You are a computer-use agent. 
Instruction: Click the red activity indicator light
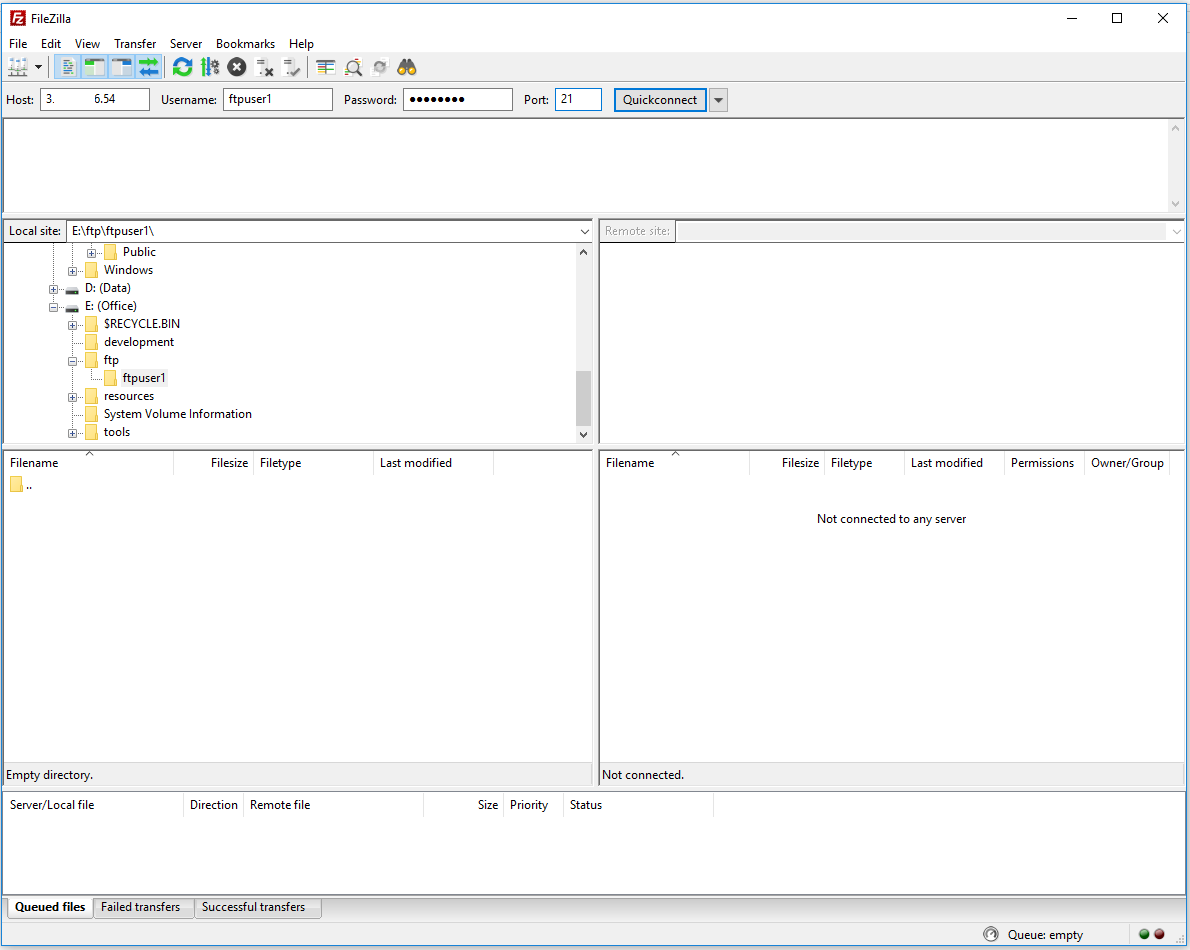pos(1159,935)
